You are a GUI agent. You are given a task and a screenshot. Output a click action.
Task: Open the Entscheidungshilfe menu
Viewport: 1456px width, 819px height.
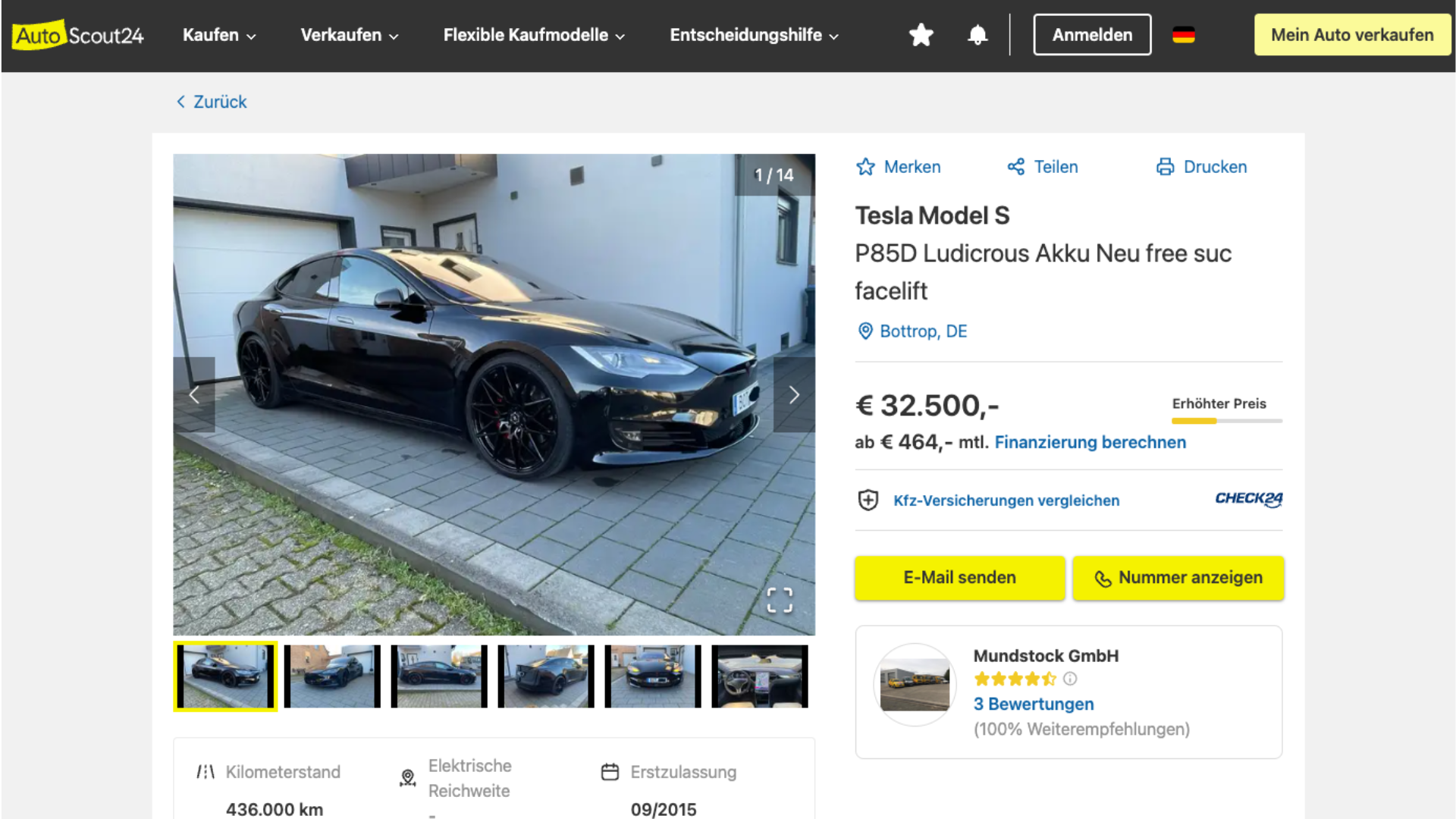click(x=754, y=35)
